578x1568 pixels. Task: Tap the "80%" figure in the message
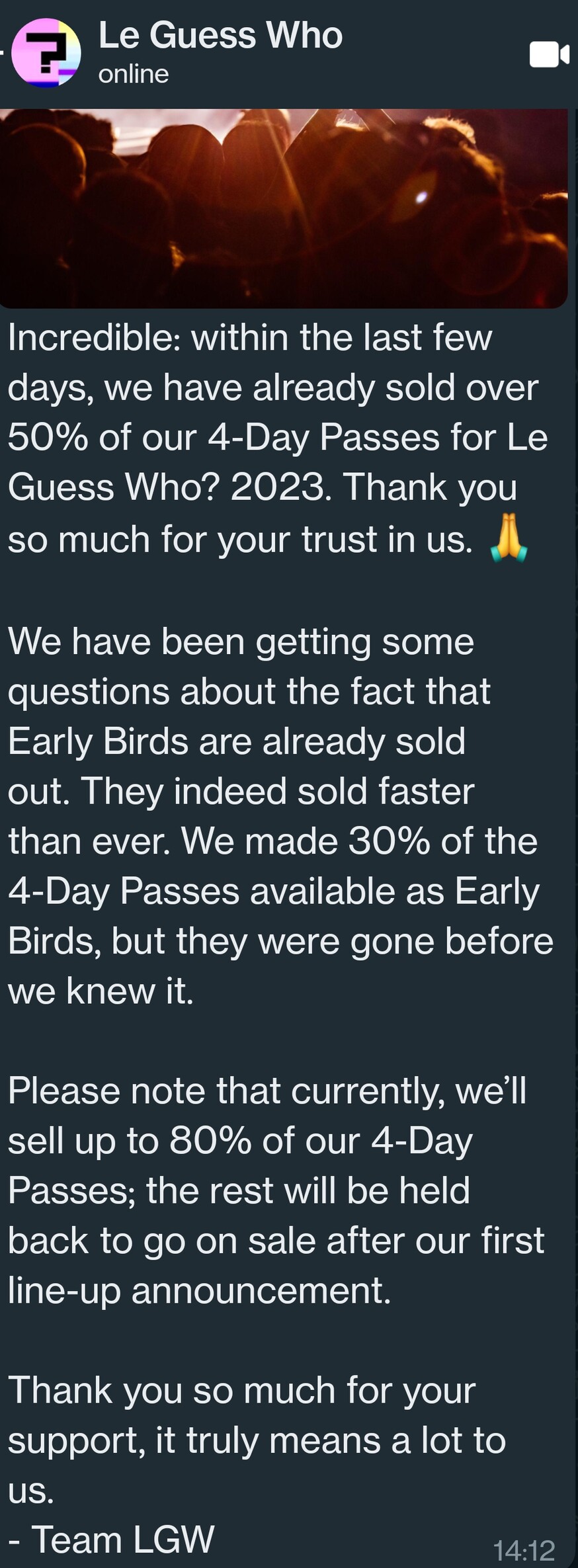[x=210, y=1141]
